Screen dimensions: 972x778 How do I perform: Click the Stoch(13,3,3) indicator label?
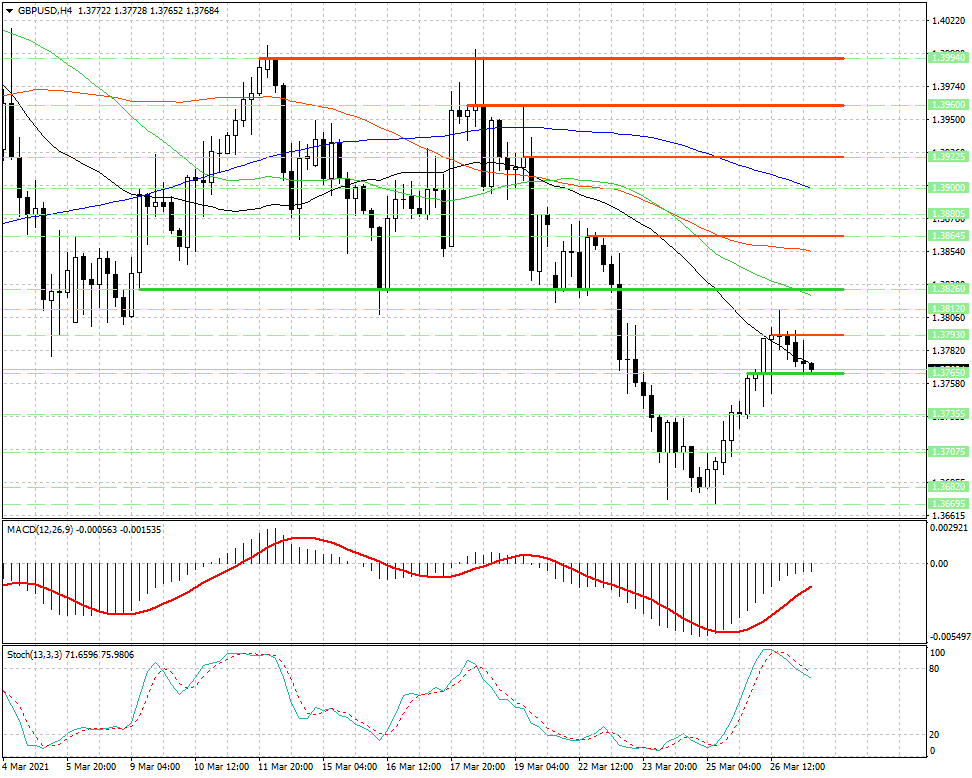[34, 655]
